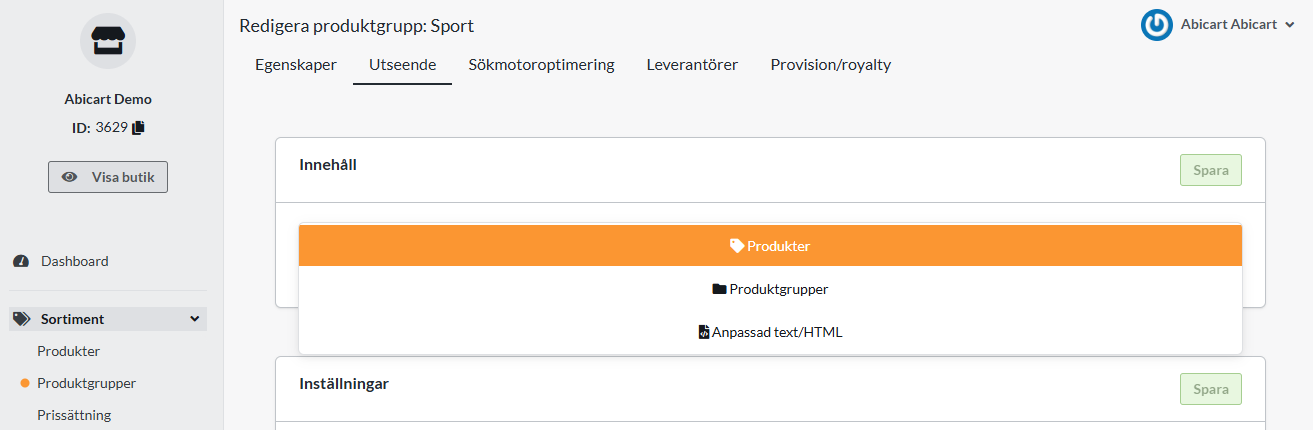Screen dimensions: 1313x430
Task: Click the Abicart Demo store avatar icon
Action: tap(108, 41)
